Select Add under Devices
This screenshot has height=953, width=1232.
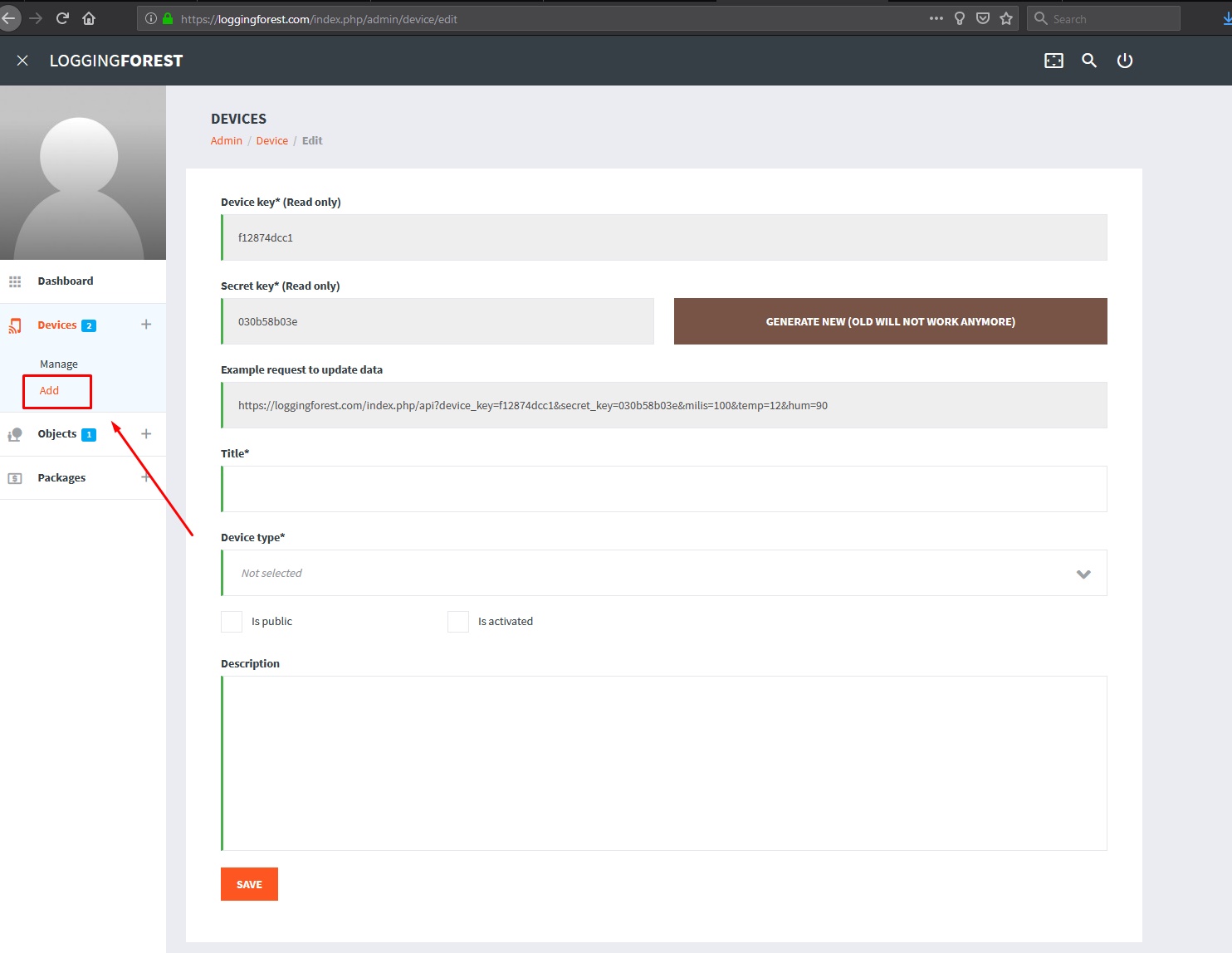click(50, 391)
